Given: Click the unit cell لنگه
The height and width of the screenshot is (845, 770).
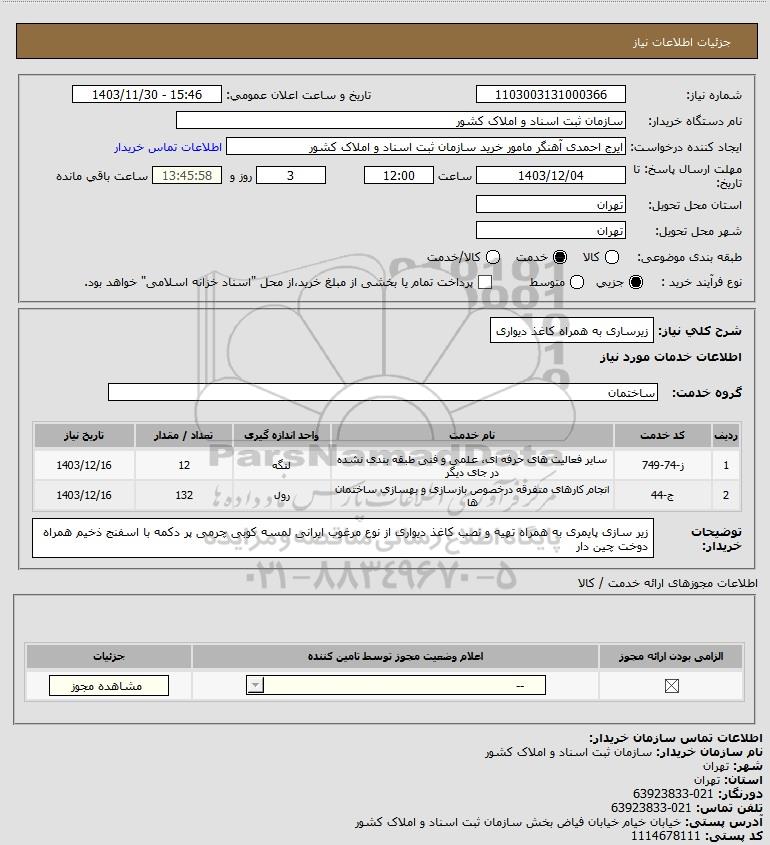Looking at the screenshot, I should tap(281, 465).
